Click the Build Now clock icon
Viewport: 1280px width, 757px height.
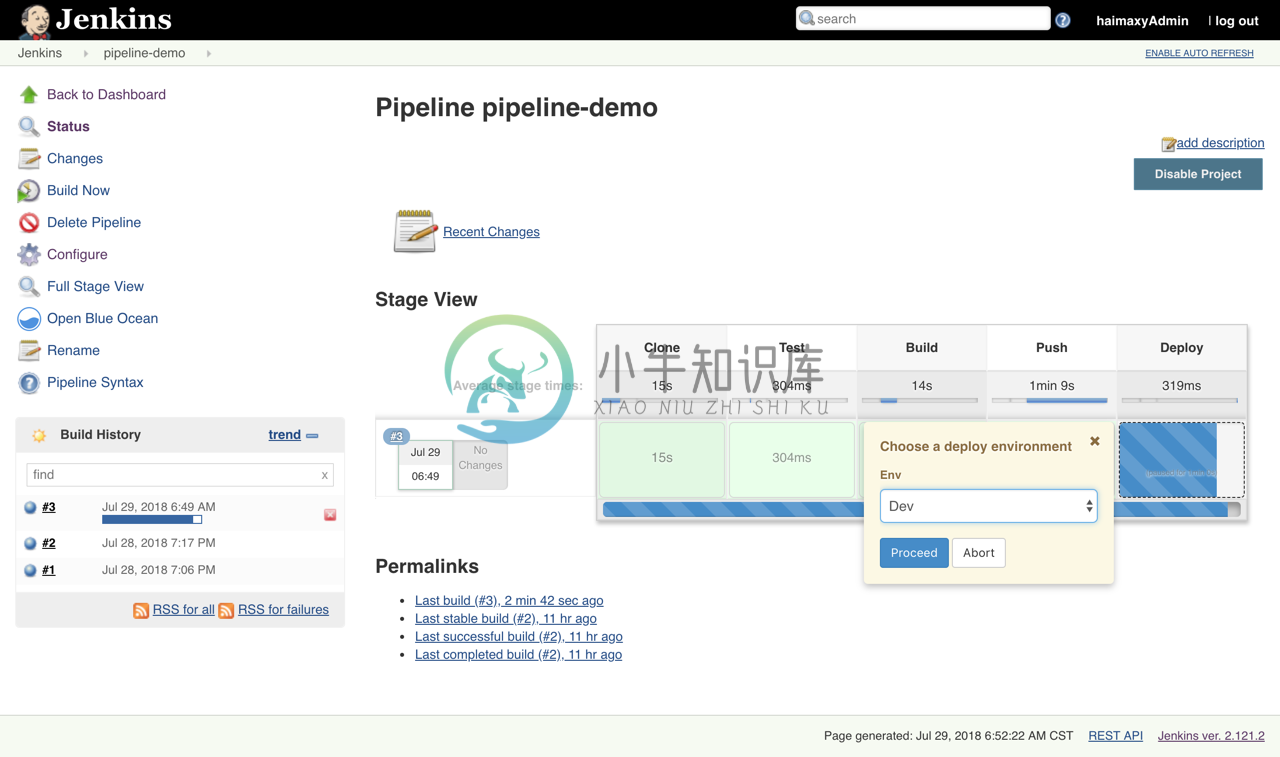(29, 191)
